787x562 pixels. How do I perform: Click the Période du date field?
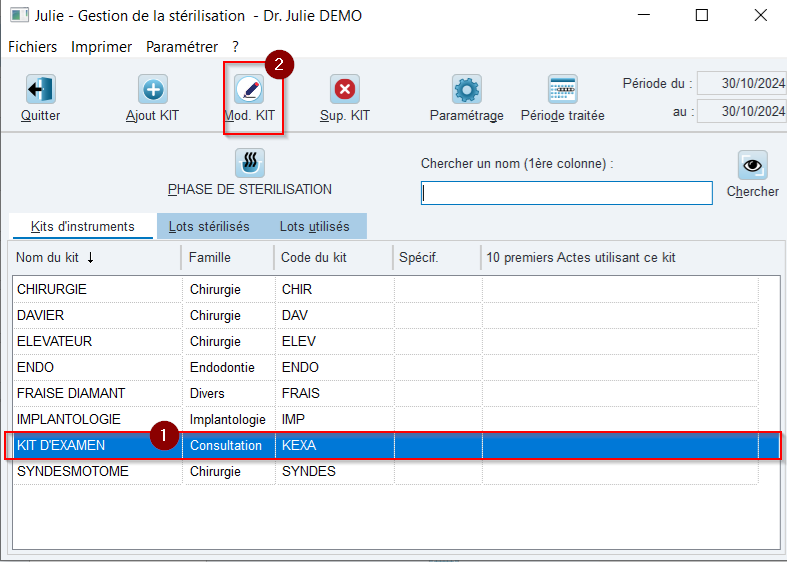point(742,83)
